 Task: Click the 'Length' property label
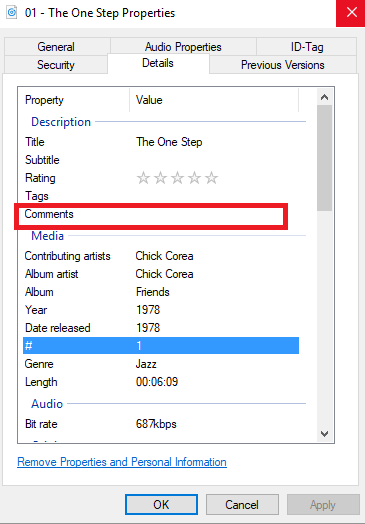[41, 382]
